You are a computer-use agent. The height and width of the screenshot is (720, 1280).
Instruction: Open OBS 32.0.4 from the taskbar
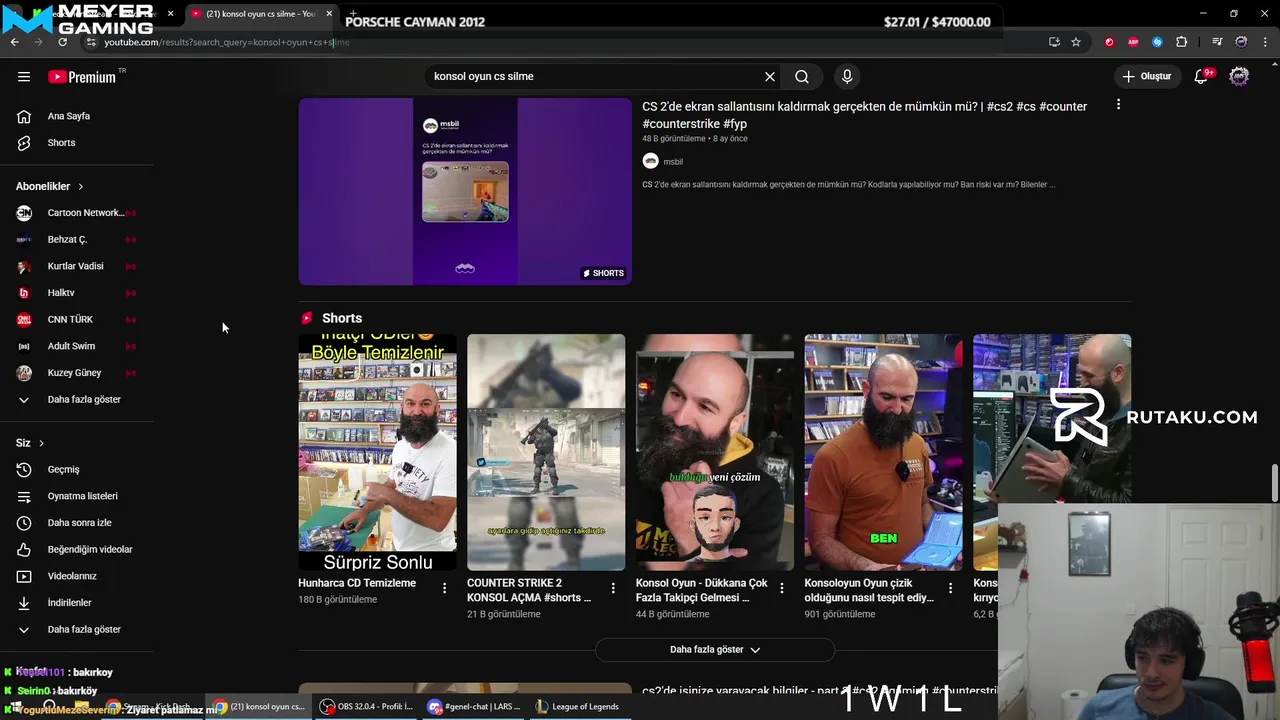coord(366,706)
